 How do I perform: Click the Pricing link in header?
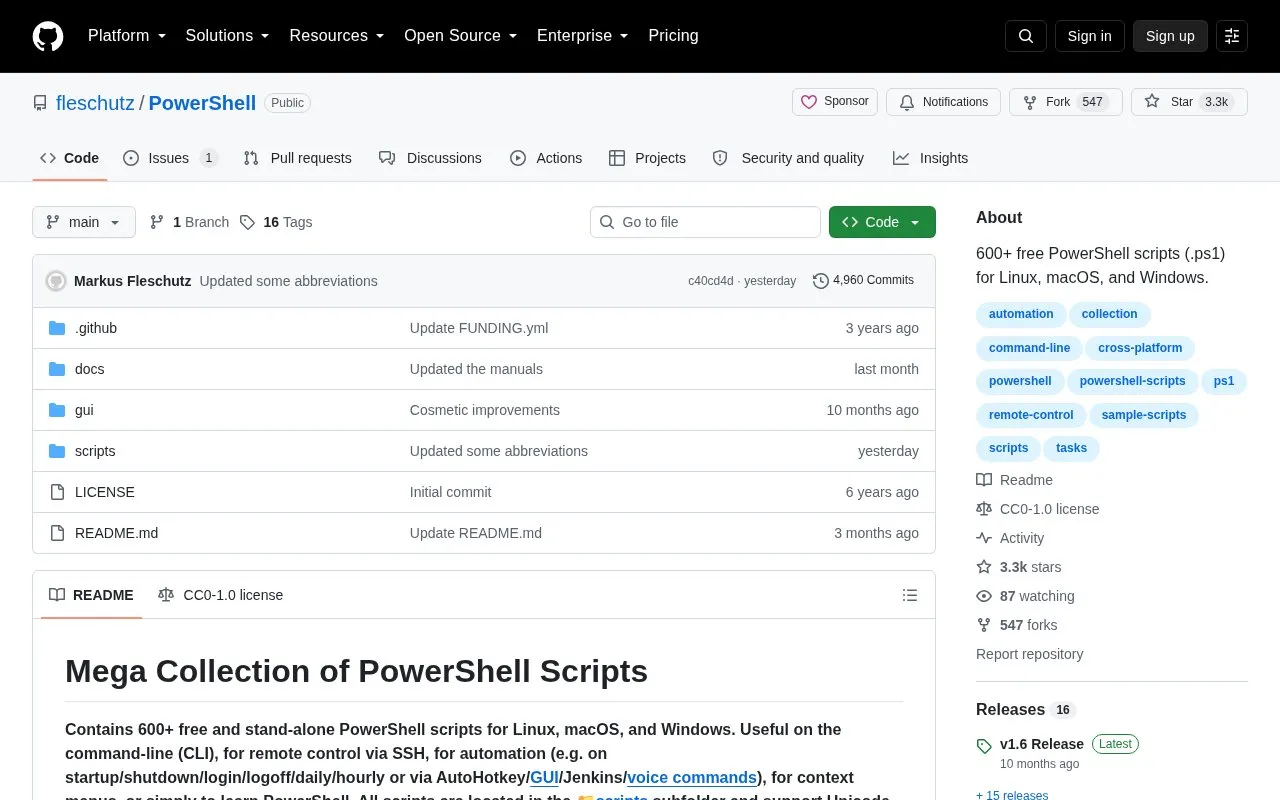coord(673,36)
